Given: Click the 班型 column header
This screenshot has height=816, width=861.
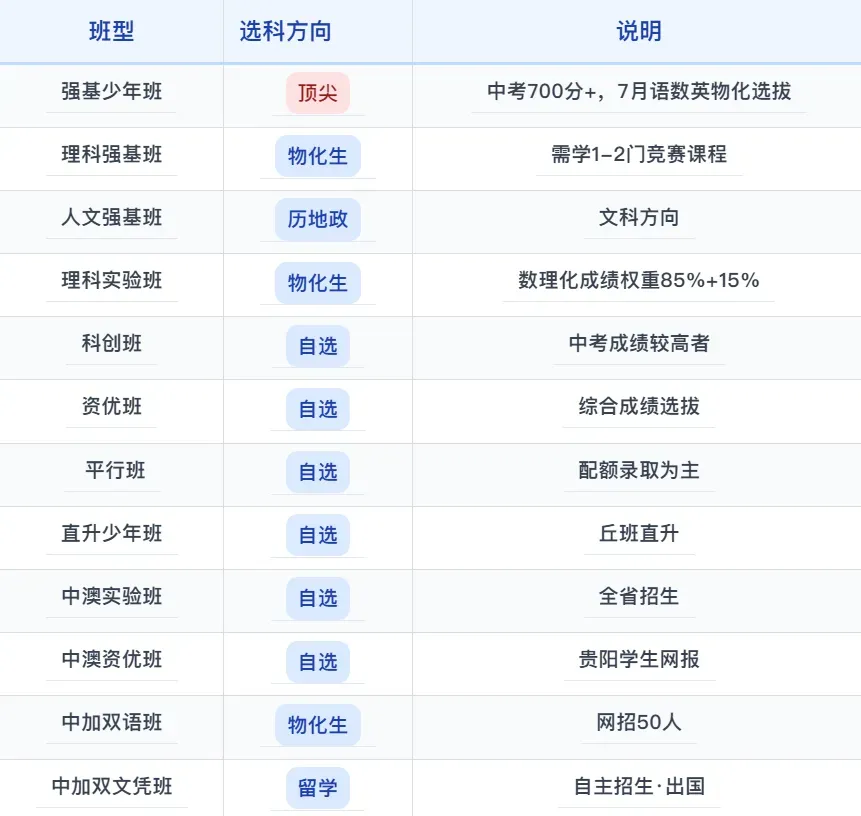Looking at the screenshot, I should click(x=111, y=31).
